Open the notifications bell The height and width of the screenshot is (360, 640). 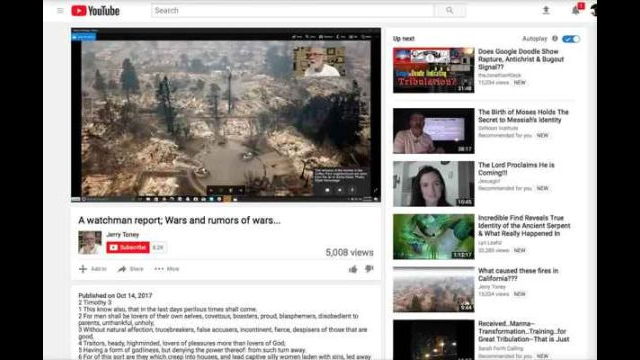[x=576, y=10]
